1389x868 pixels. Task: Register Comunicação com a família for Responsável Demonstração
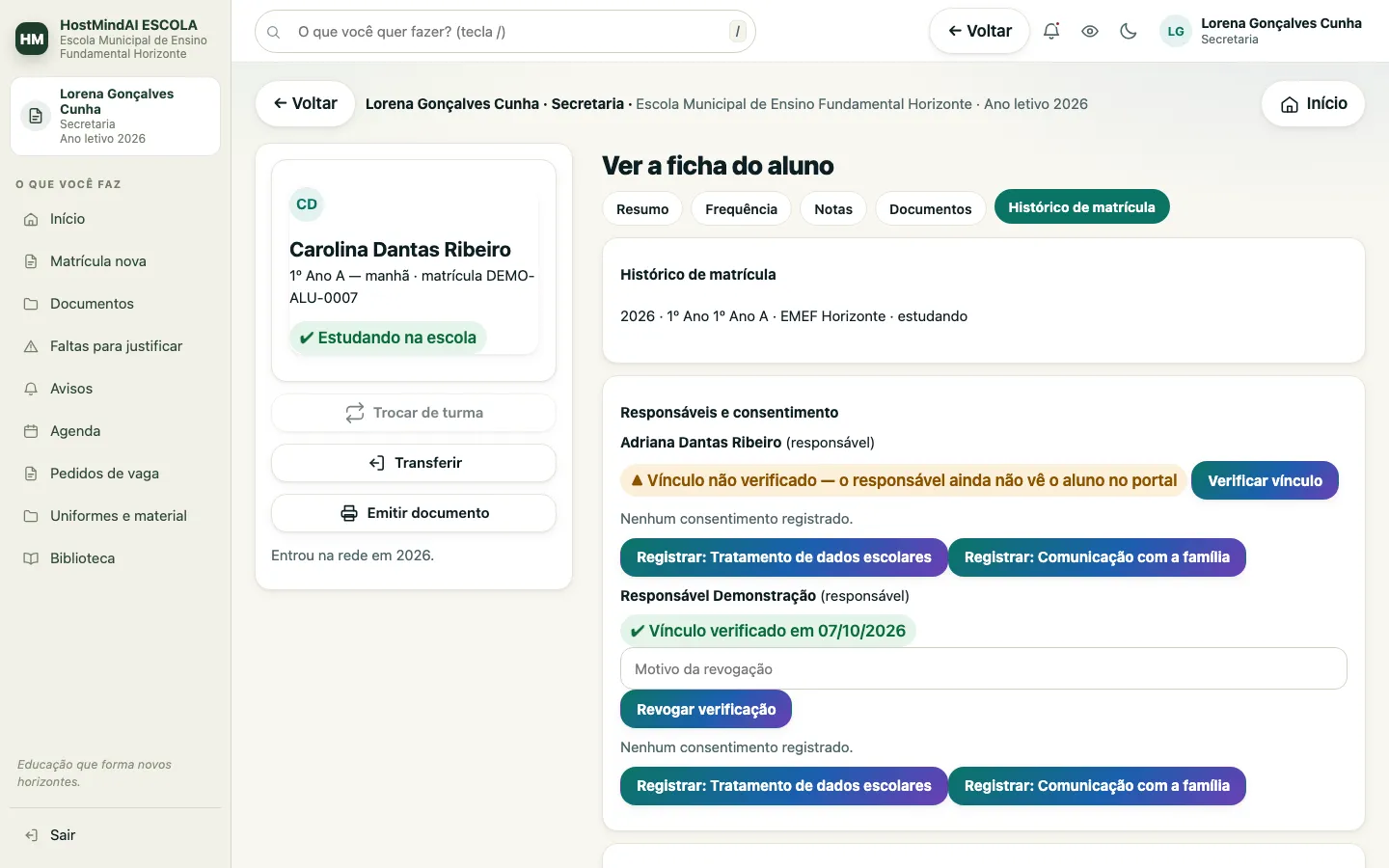coord(1097,786)
